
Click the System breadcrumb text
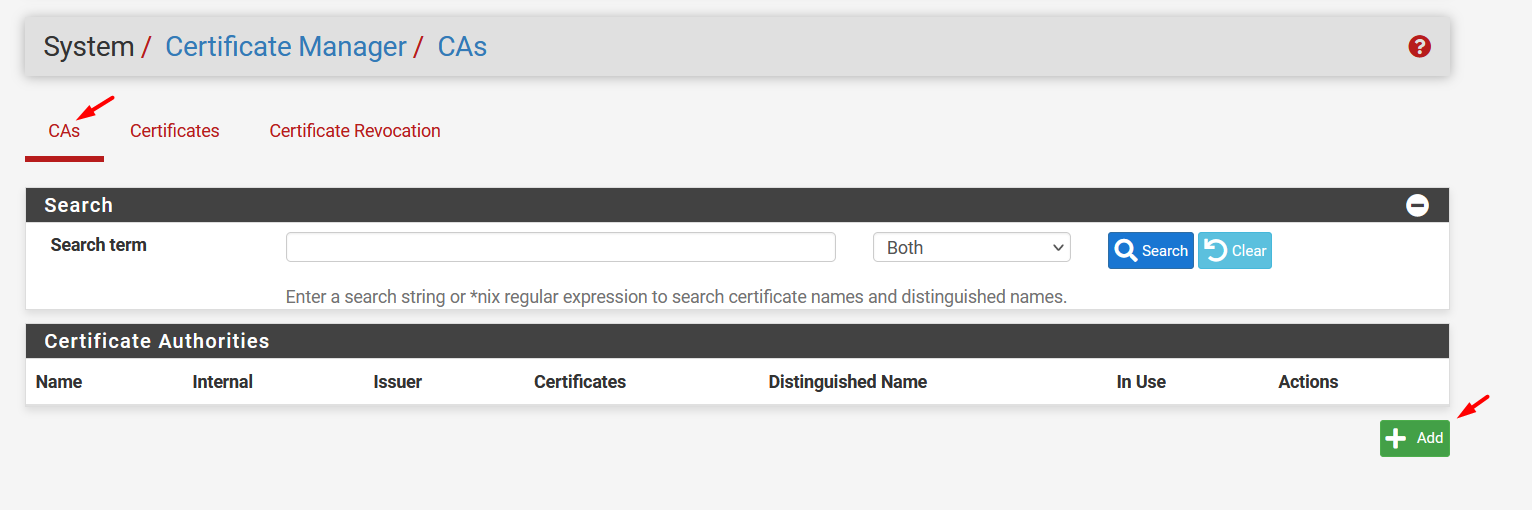pos(89,47)
